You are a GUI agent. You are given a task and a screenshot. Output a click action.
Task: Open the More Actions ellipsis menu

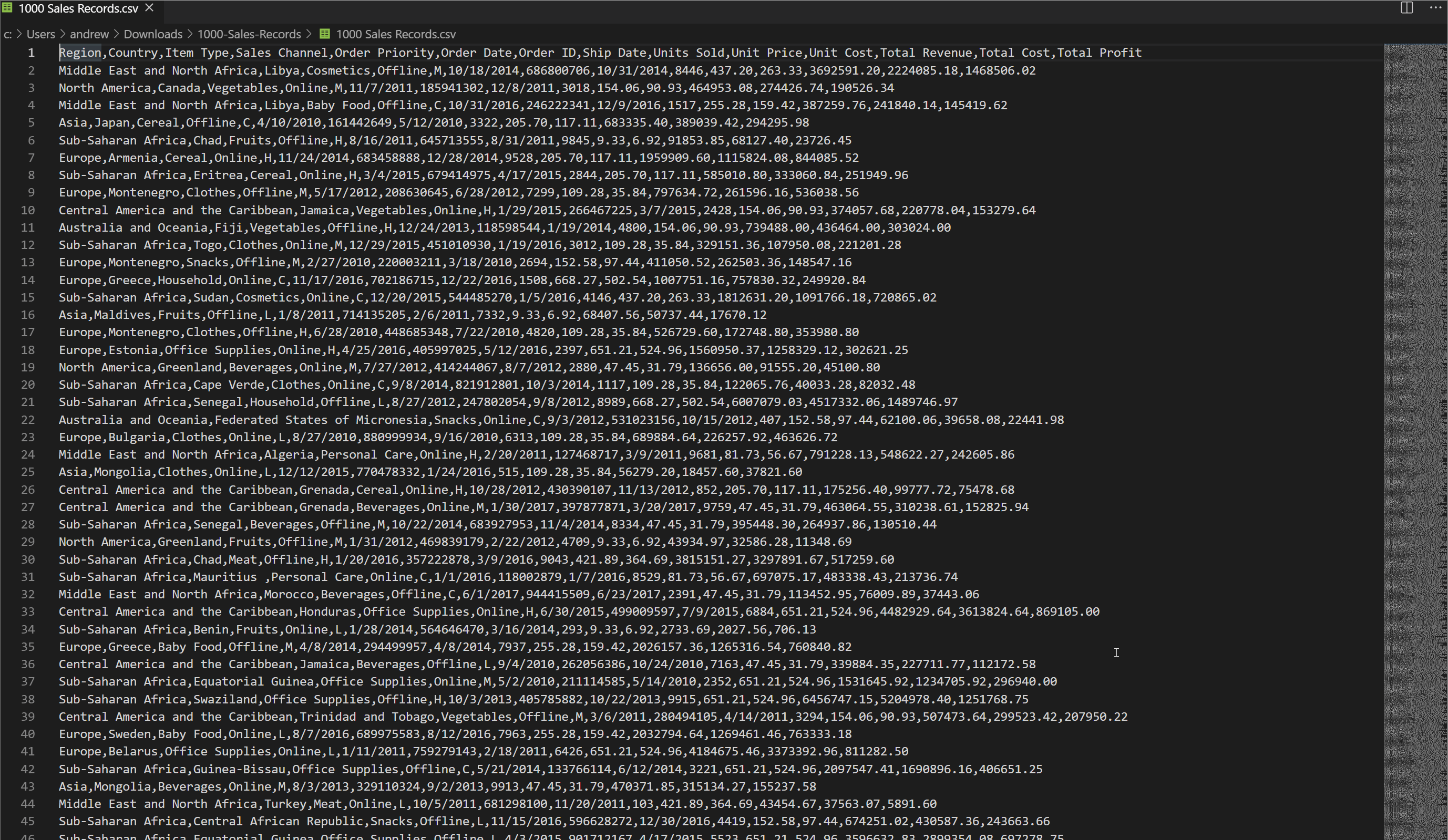[x=1435, y=7]
